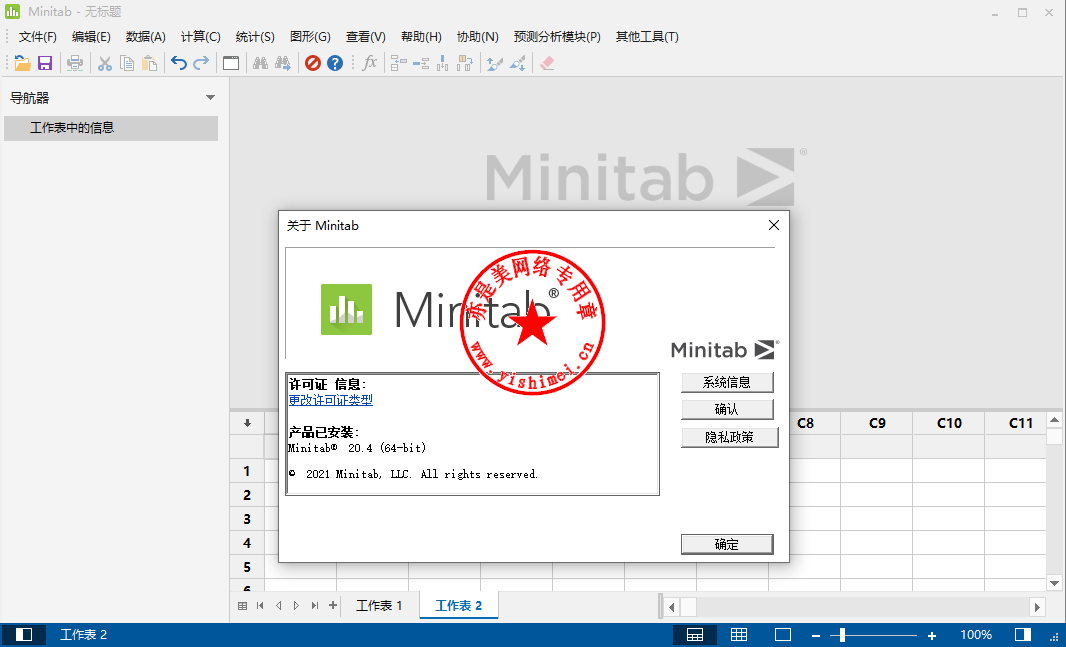Click the Copy icon in the toolbar
The height and width of the screenshot is (647, 1066).
127,63
